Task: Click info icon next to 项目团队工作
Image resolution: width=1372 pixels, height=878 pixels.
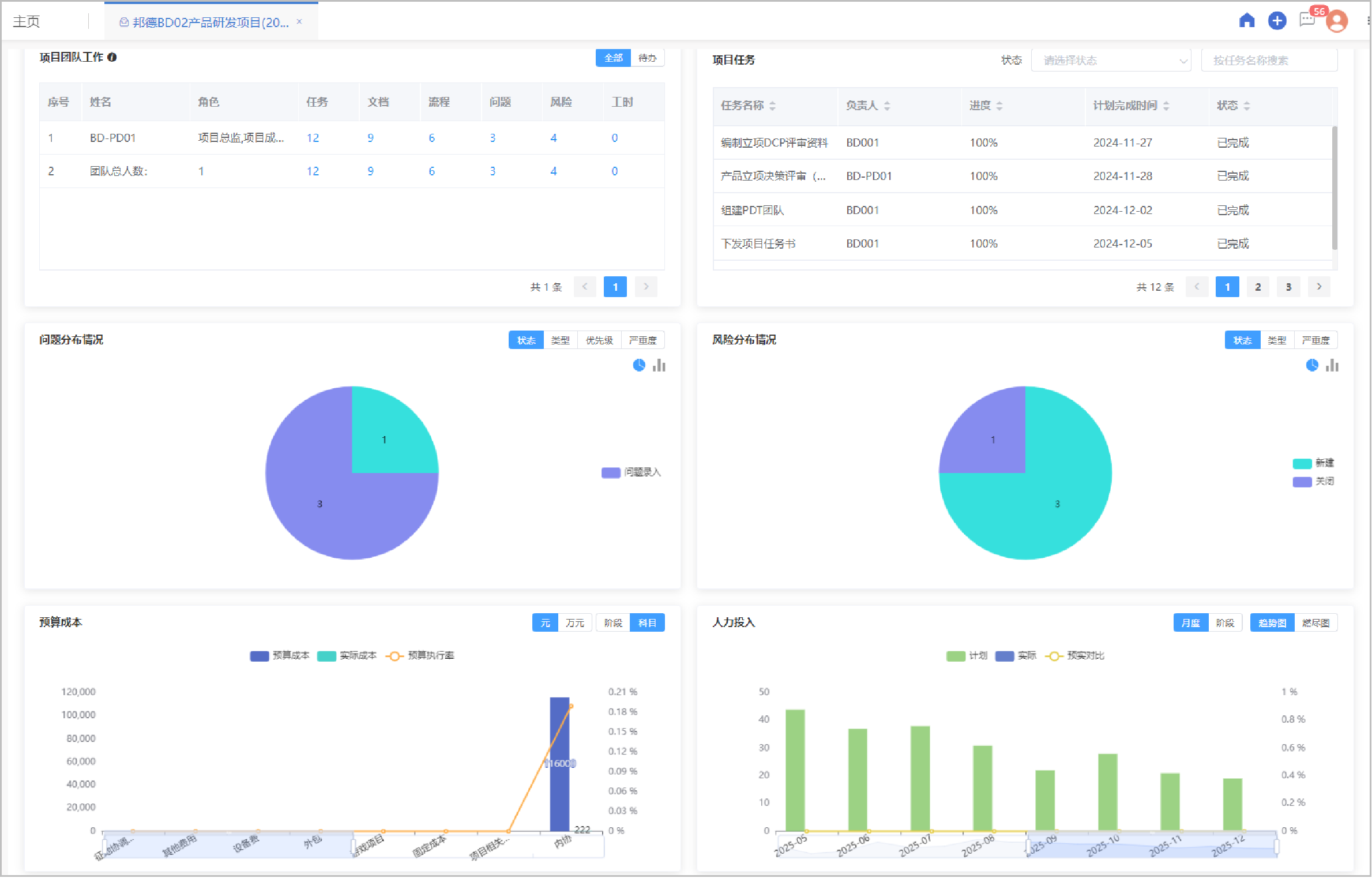Action: pos(112,57)
